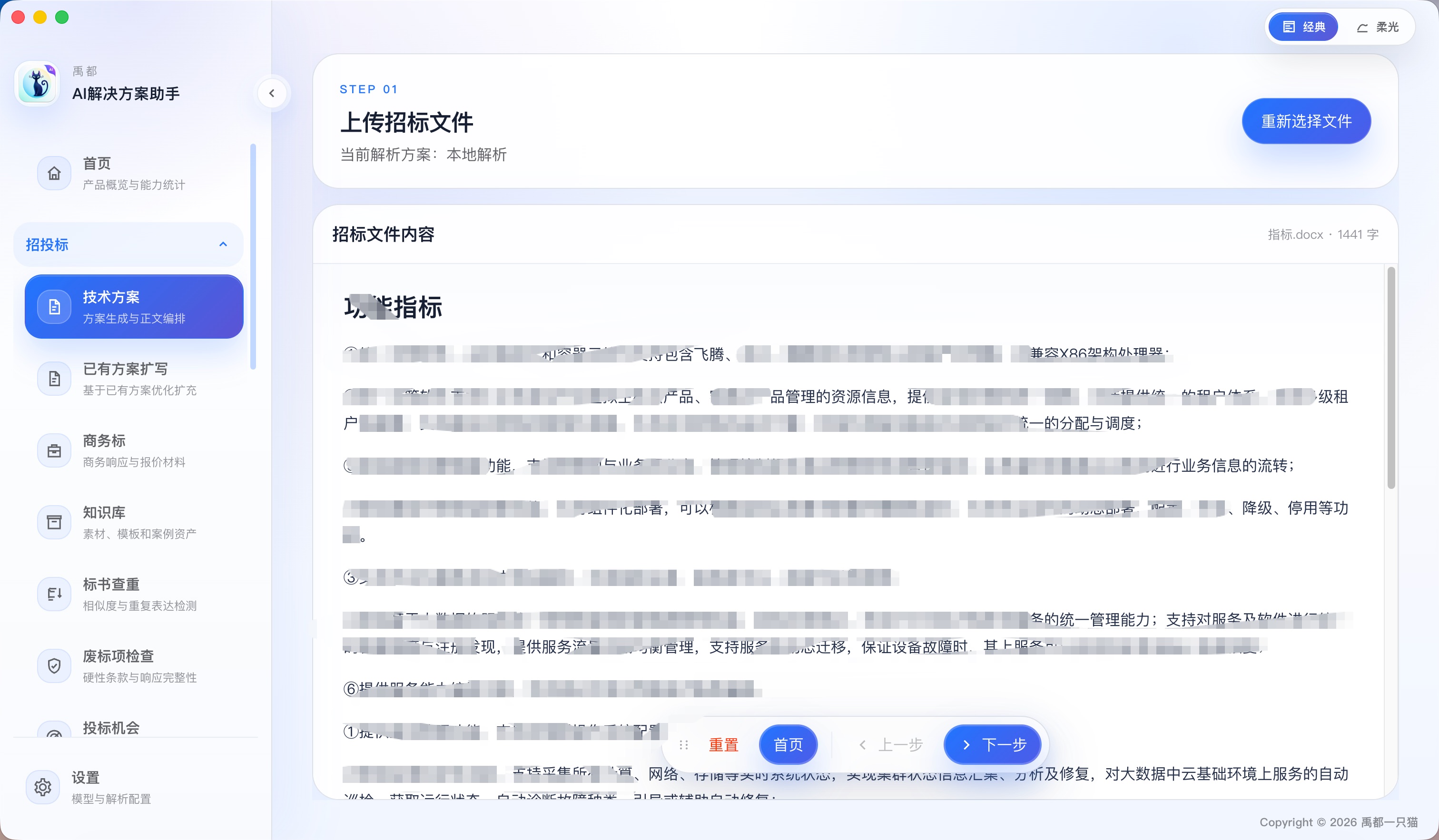The image size is (1439, 840).
Task: Click the sort icon beside 标书查重
Action: (54, 594)
